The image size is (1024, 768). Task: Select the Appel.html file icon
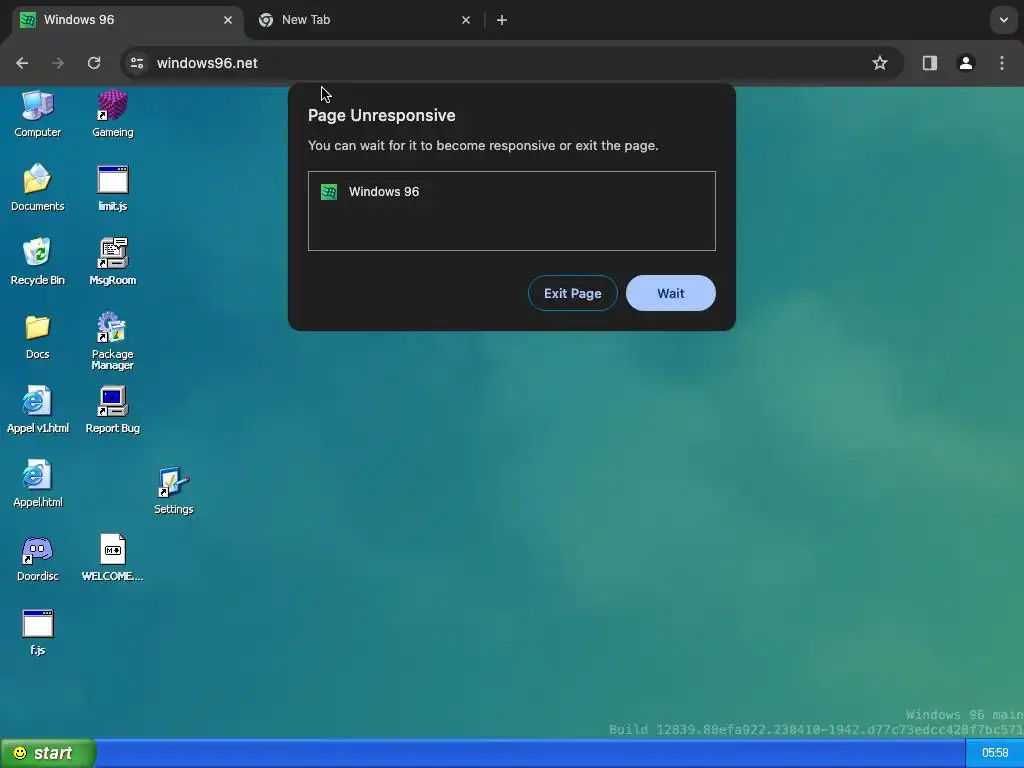coord(37,484)
